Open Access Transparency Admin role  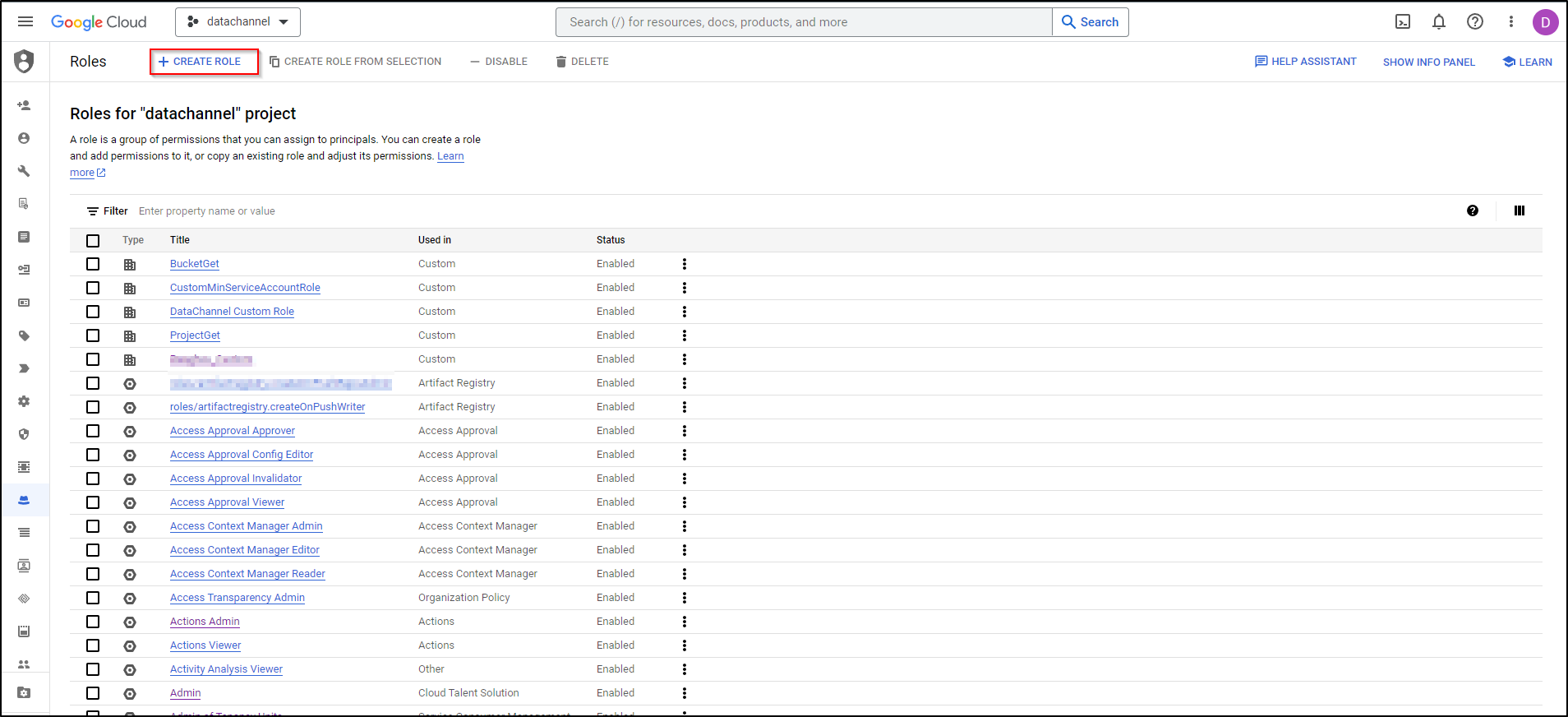[x=238, y=598]
